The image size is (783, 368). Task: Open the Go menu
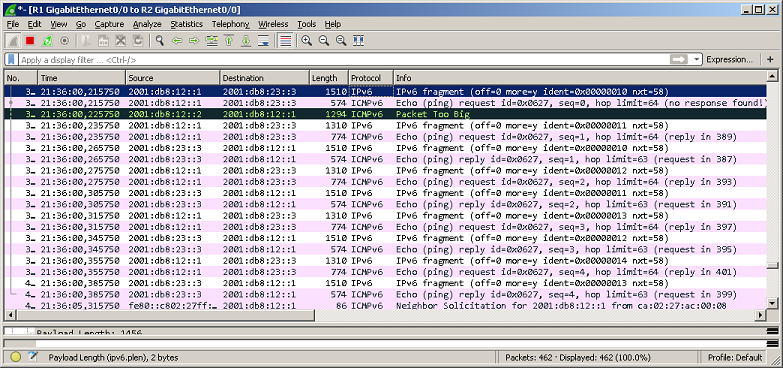(x=81, y=24)
